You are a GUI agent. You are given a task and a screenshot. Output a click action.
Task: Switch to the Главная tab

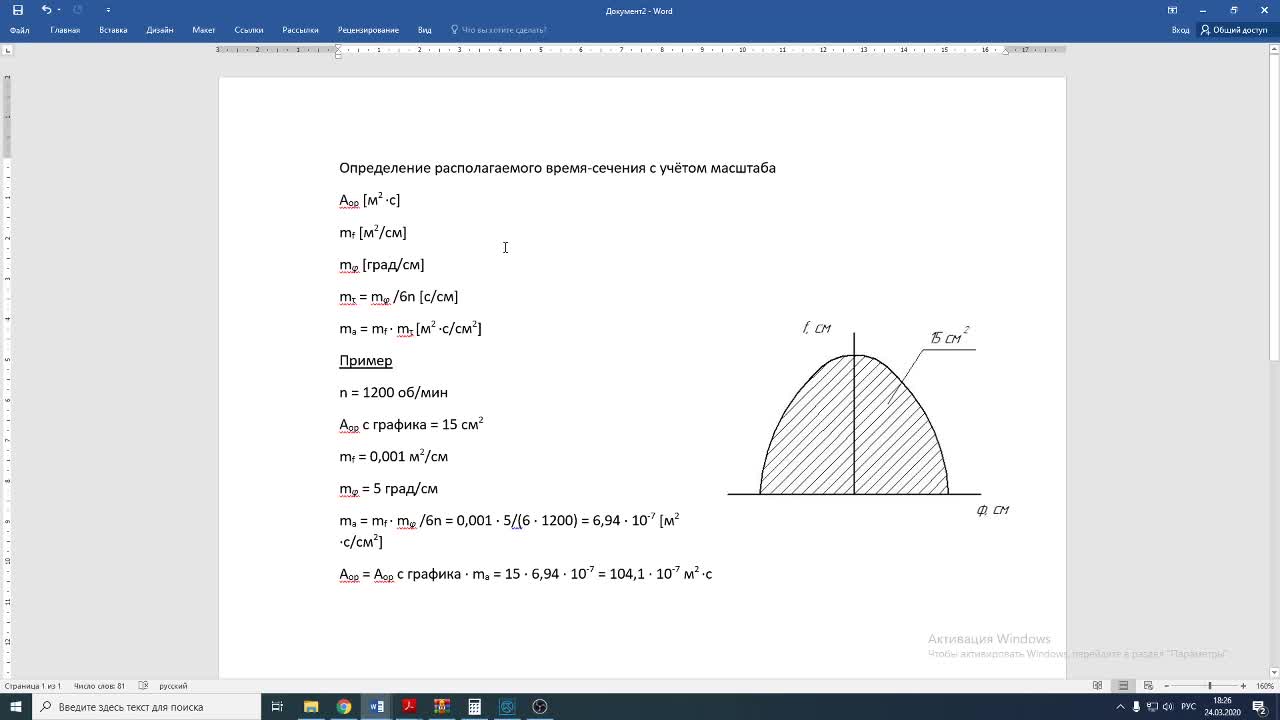[65, 30]
